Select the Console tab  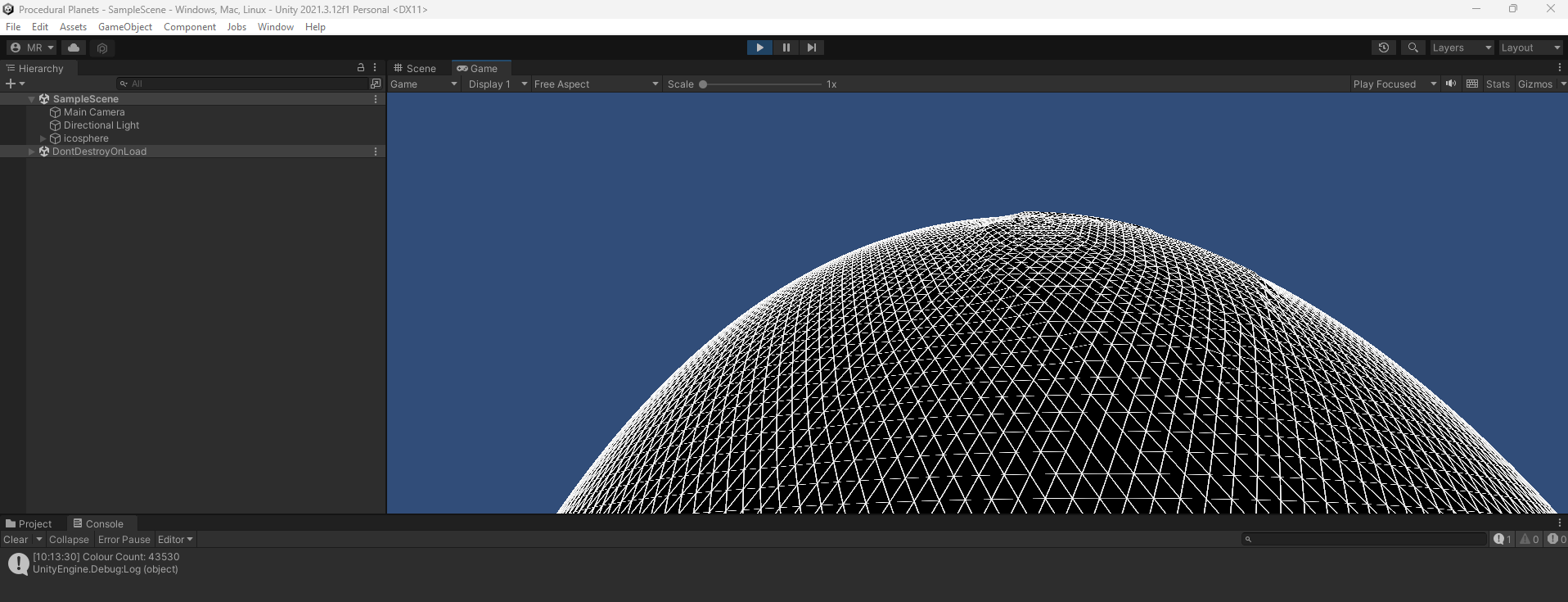[x=98, y=524]
